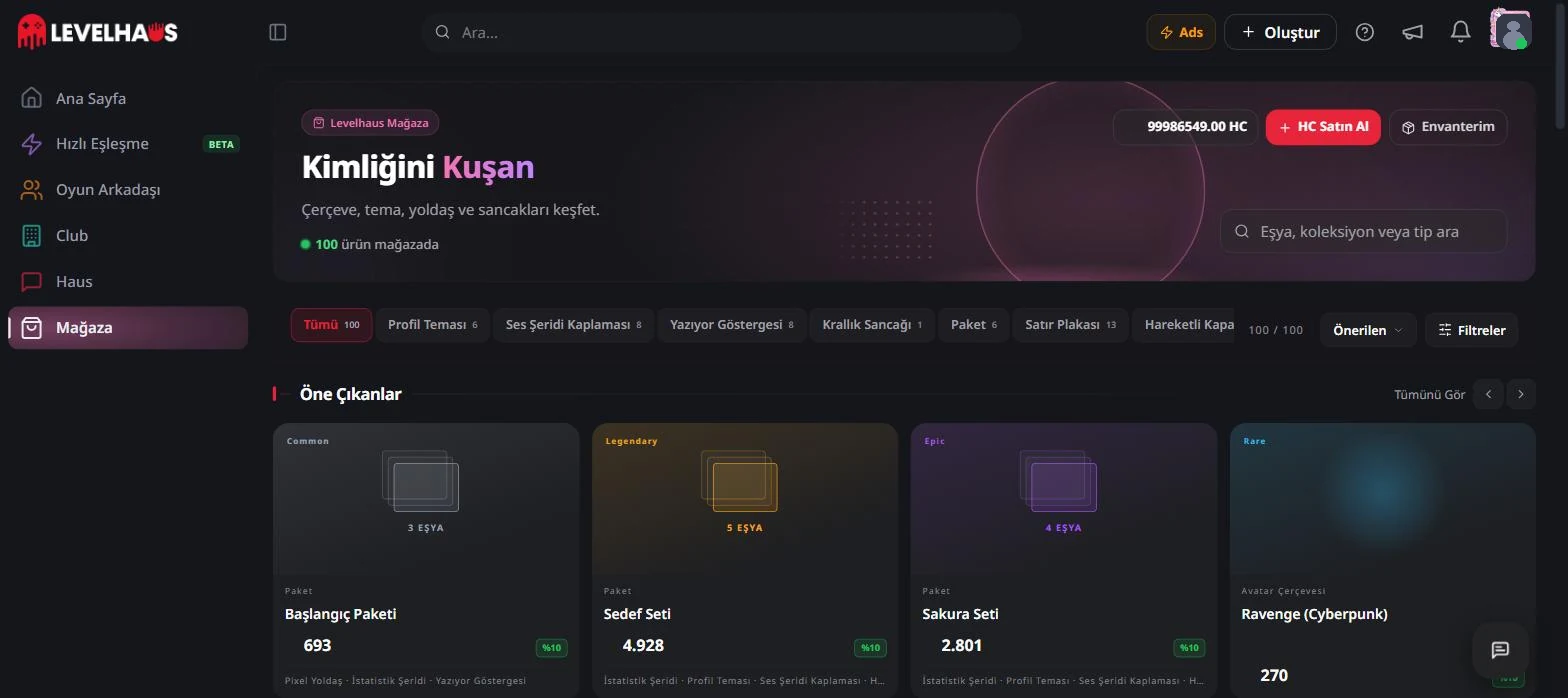Select the Profil Teması category tab
This screenshot has height=698, width=1568.
point(433,325)
